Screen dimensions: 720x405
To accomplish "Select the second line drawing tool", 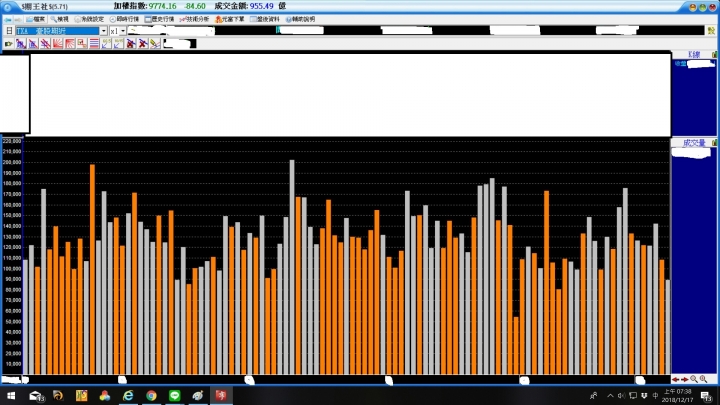I will (x=33, y=44).
